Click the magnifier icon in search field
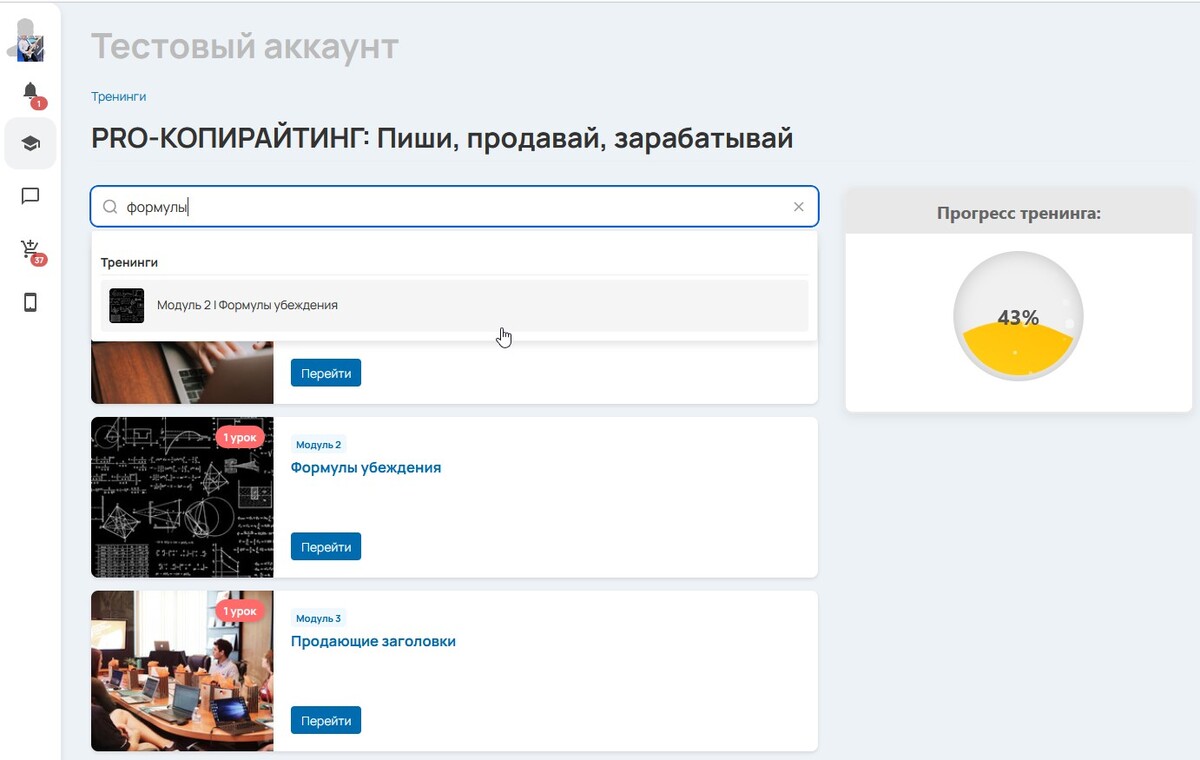The image size is (1200, 760). (x=111, y=207)
